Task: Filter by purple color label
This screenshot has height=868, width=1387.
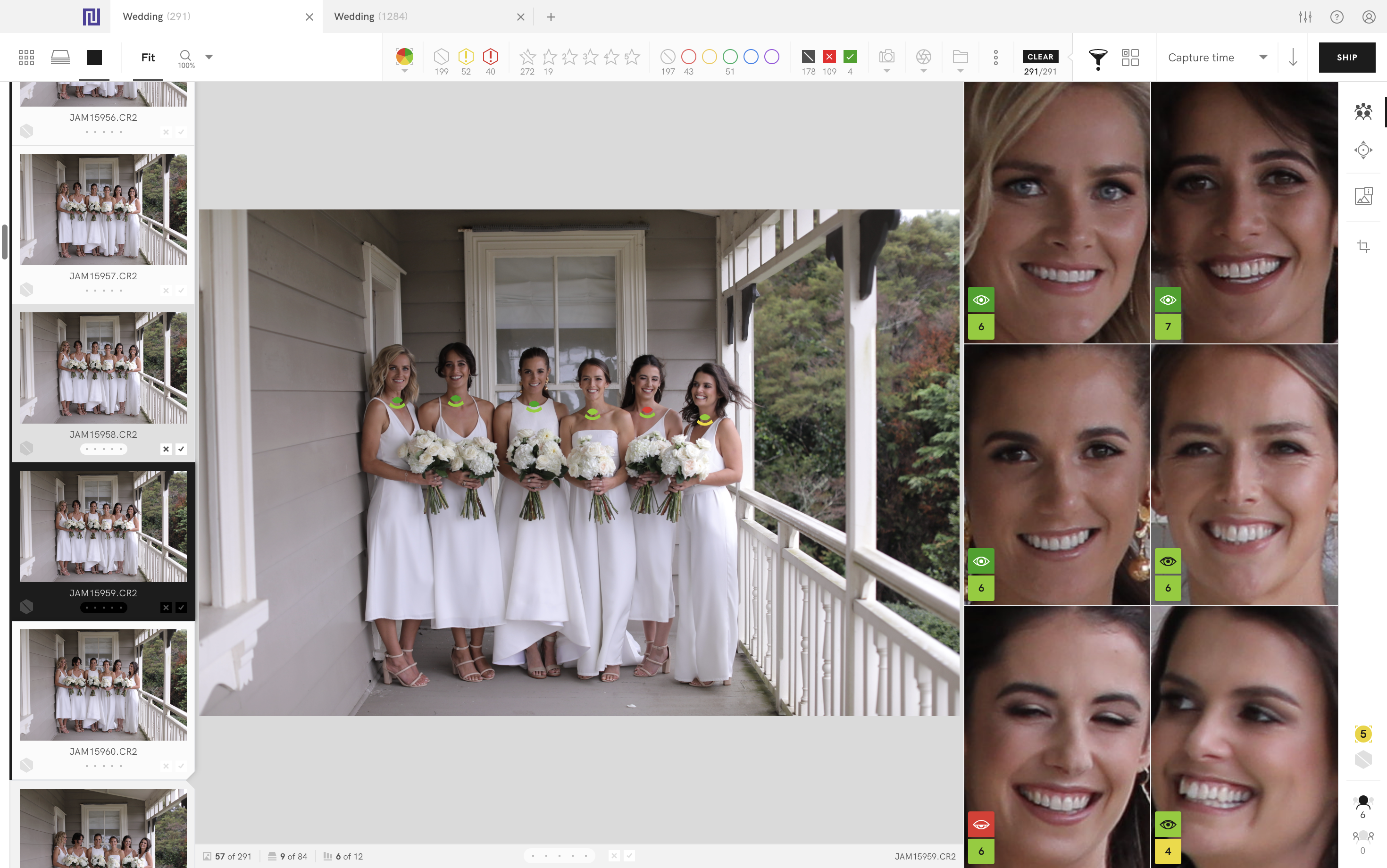Action: [x=771, y=56]
